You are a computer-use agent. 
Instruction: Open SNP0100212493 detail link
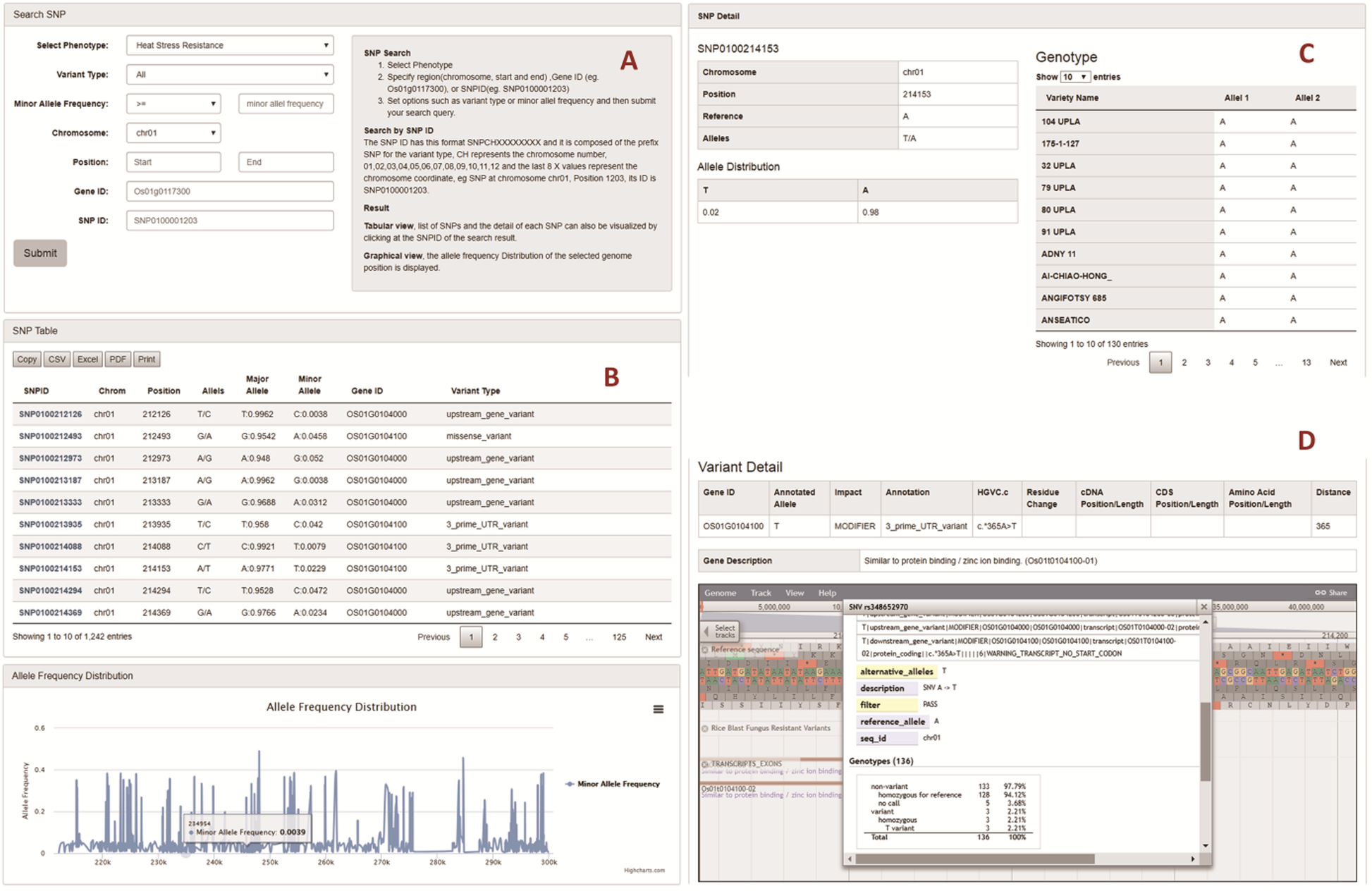click(50, 436)
